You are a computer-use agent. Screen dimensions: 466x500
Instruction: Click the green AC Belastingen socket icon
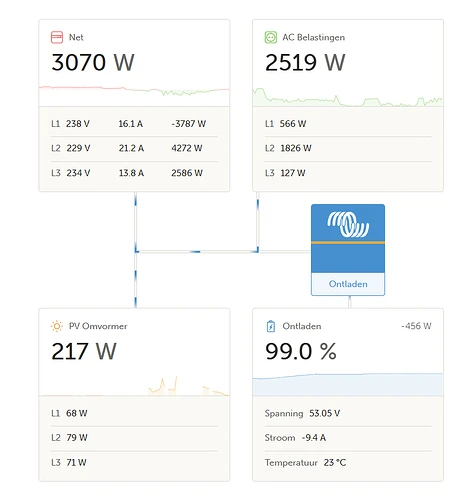tap(271, 37)
